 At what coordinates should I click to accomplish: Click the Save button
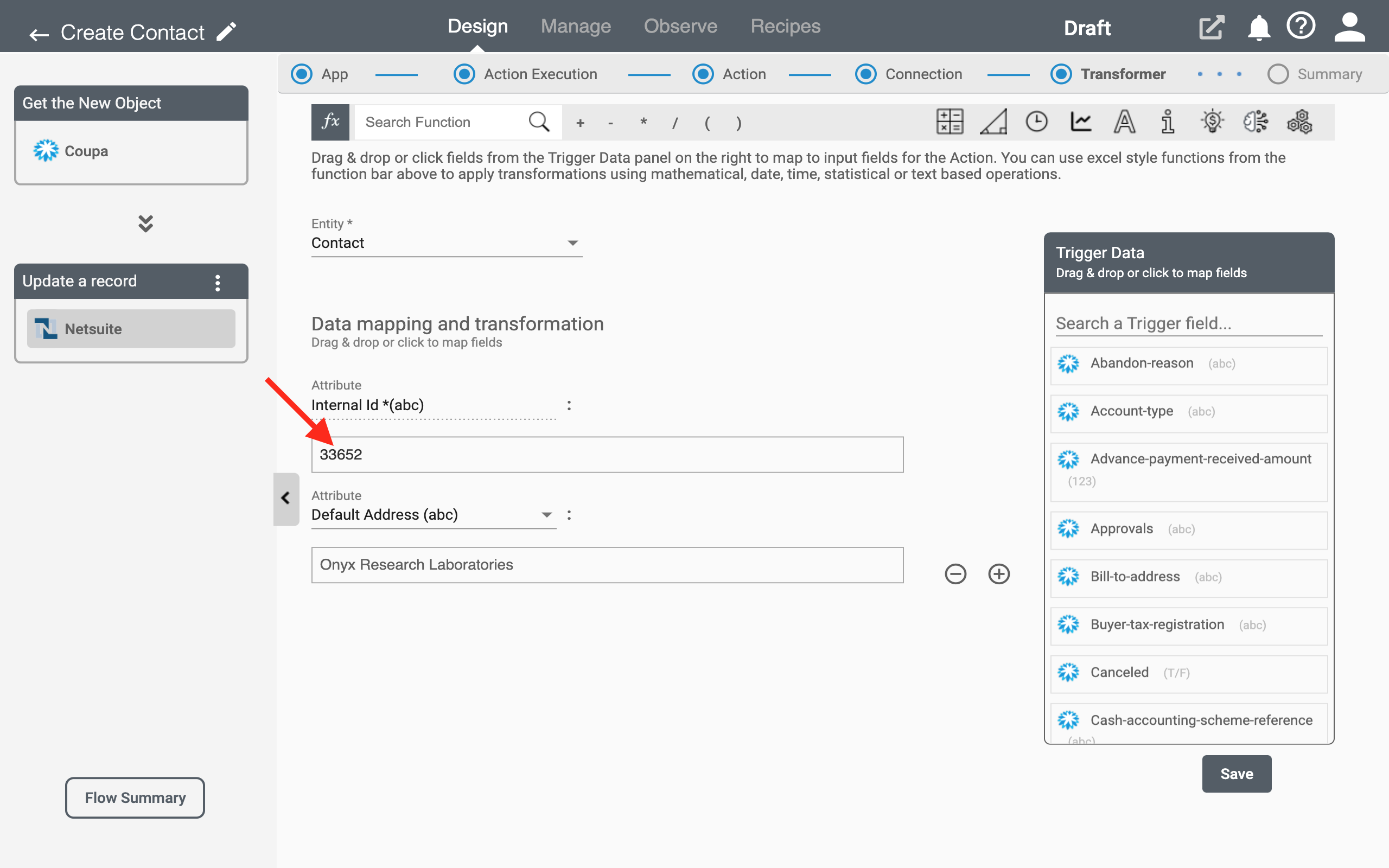(x=1237, y=774)
